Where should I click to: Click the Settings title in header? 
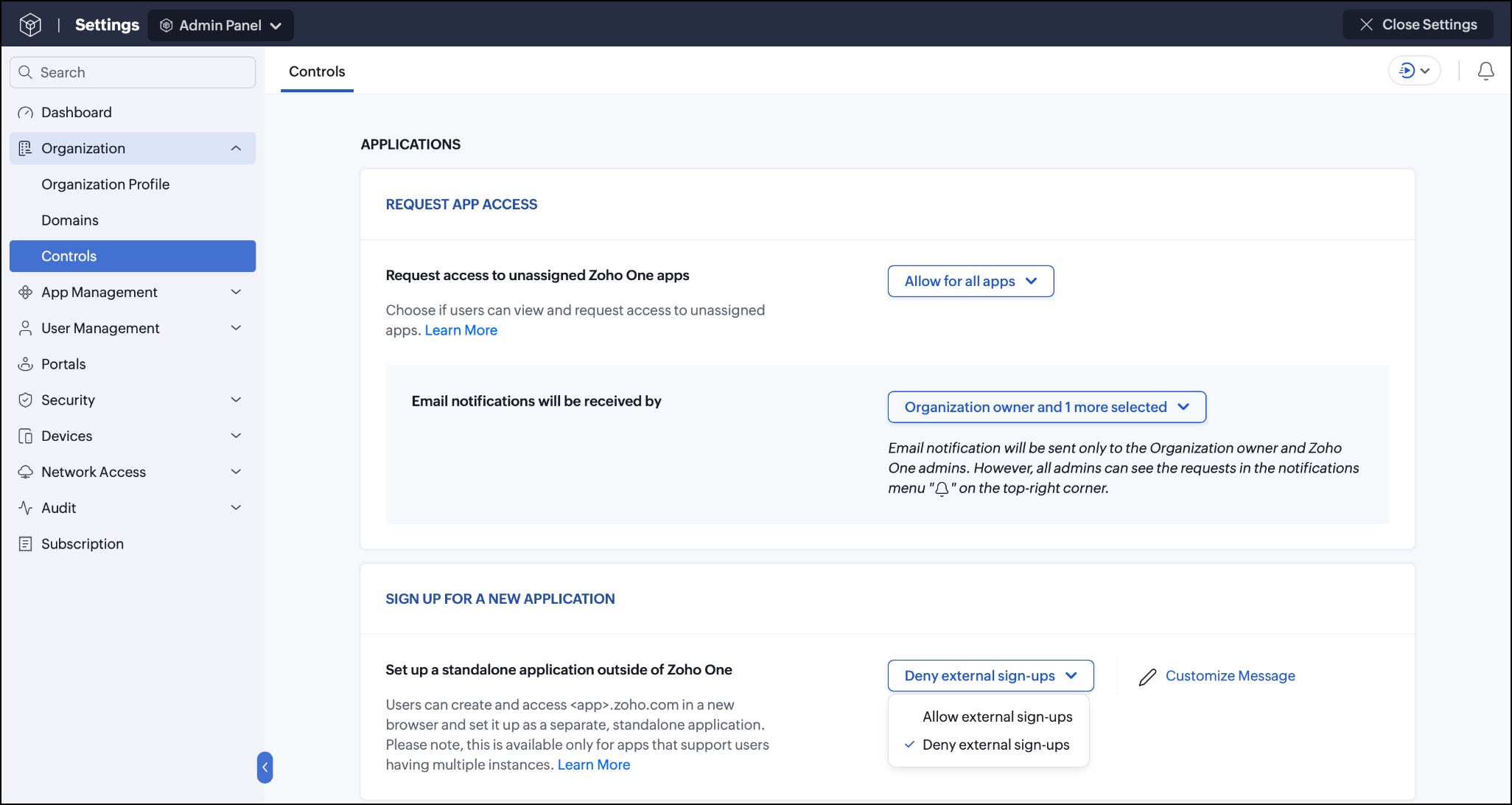click(107, 25)
